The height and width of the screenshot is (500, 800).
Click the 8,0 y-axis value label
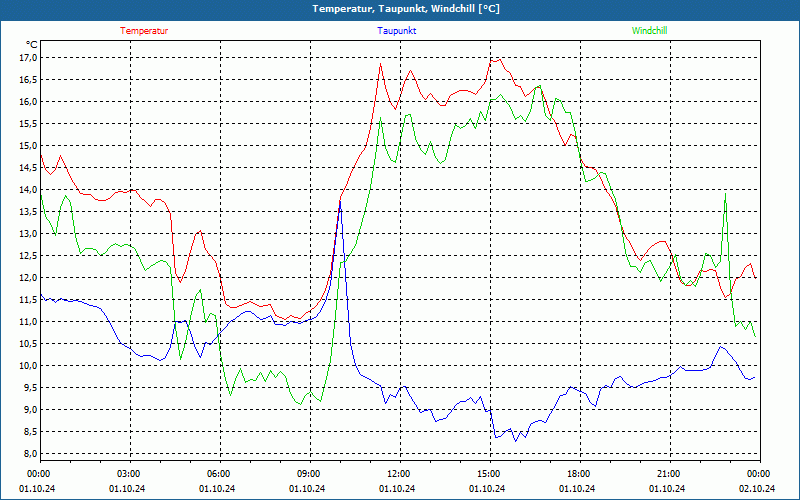(30, 454)
